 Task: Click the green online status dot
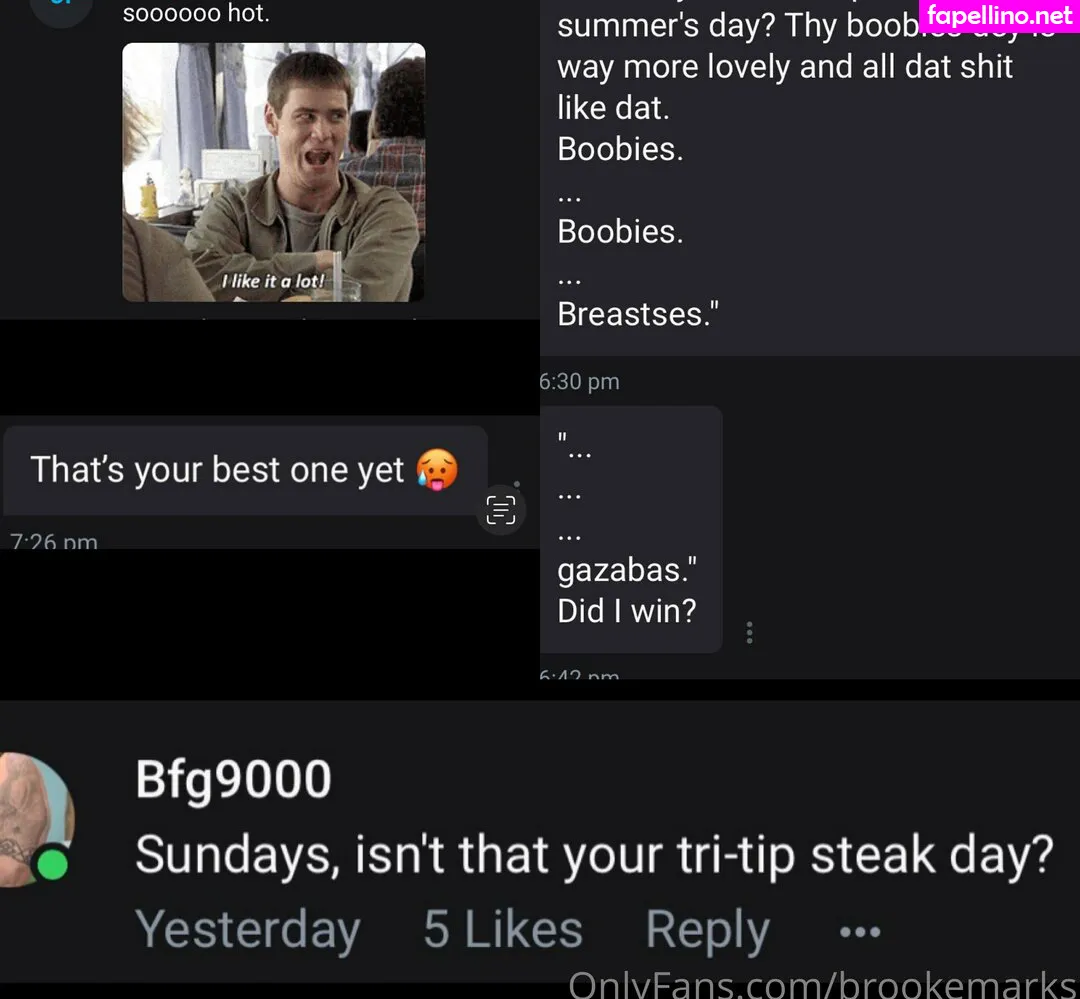click(x=52, y=864)
